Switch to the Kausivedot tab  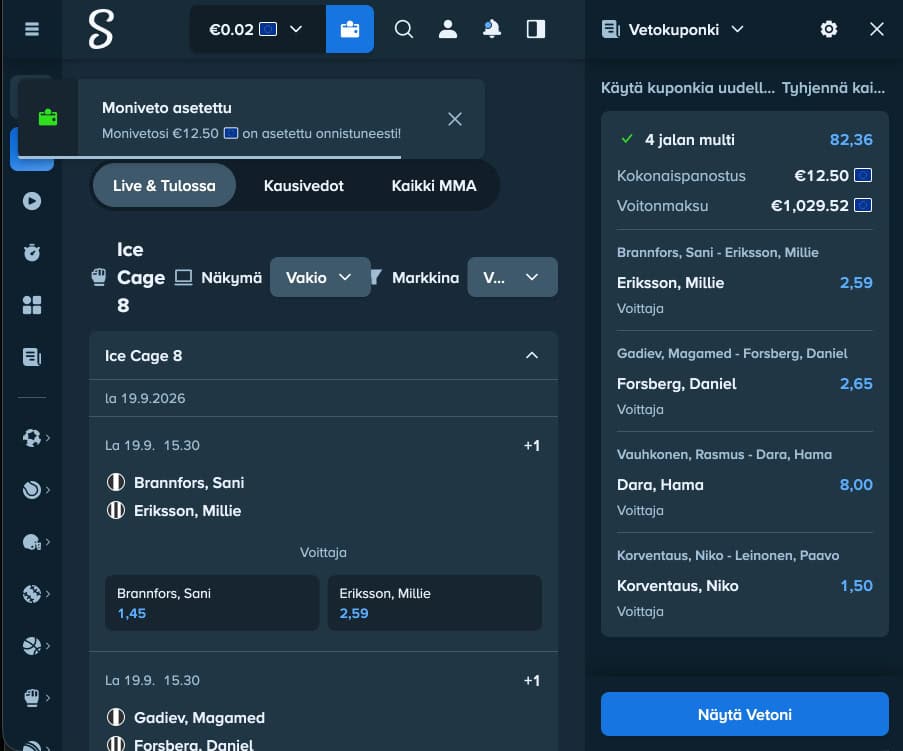(x=303, y=185)
